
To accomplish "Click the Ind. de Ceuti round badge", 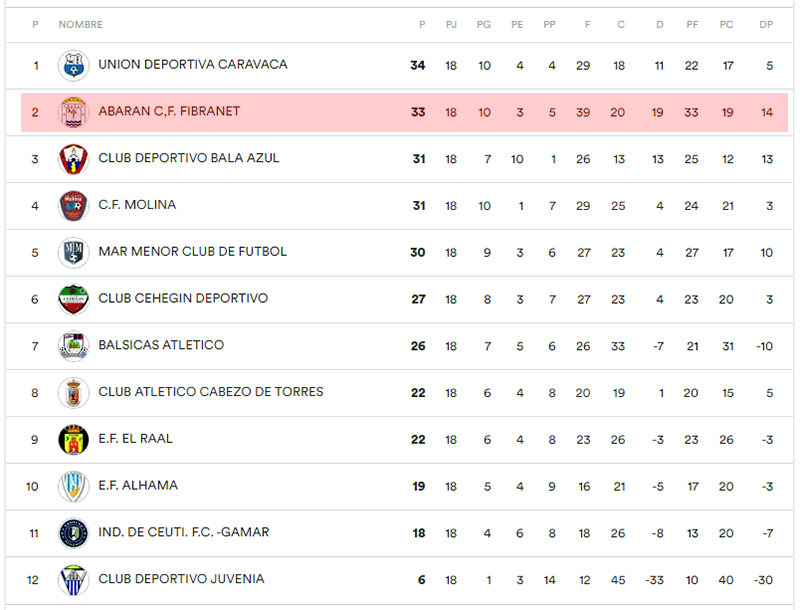I will 73,533.
